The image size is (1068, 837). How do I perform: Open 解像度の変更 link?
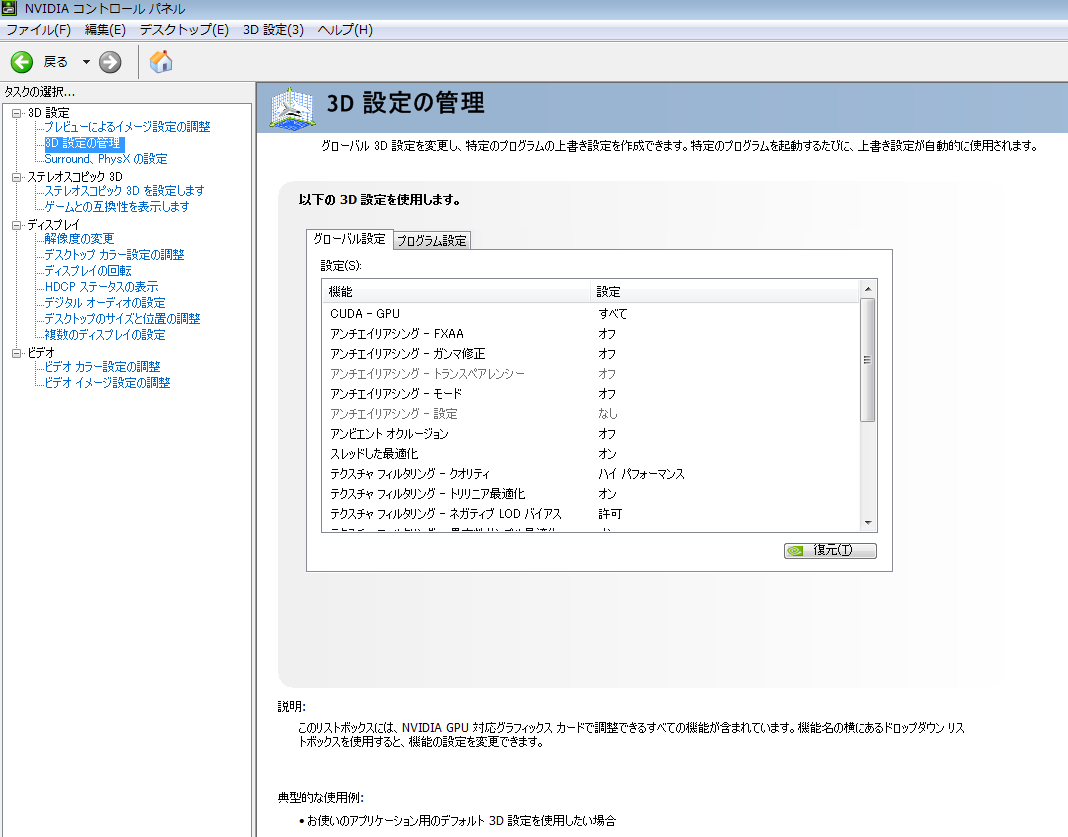[x=79, y=239]
